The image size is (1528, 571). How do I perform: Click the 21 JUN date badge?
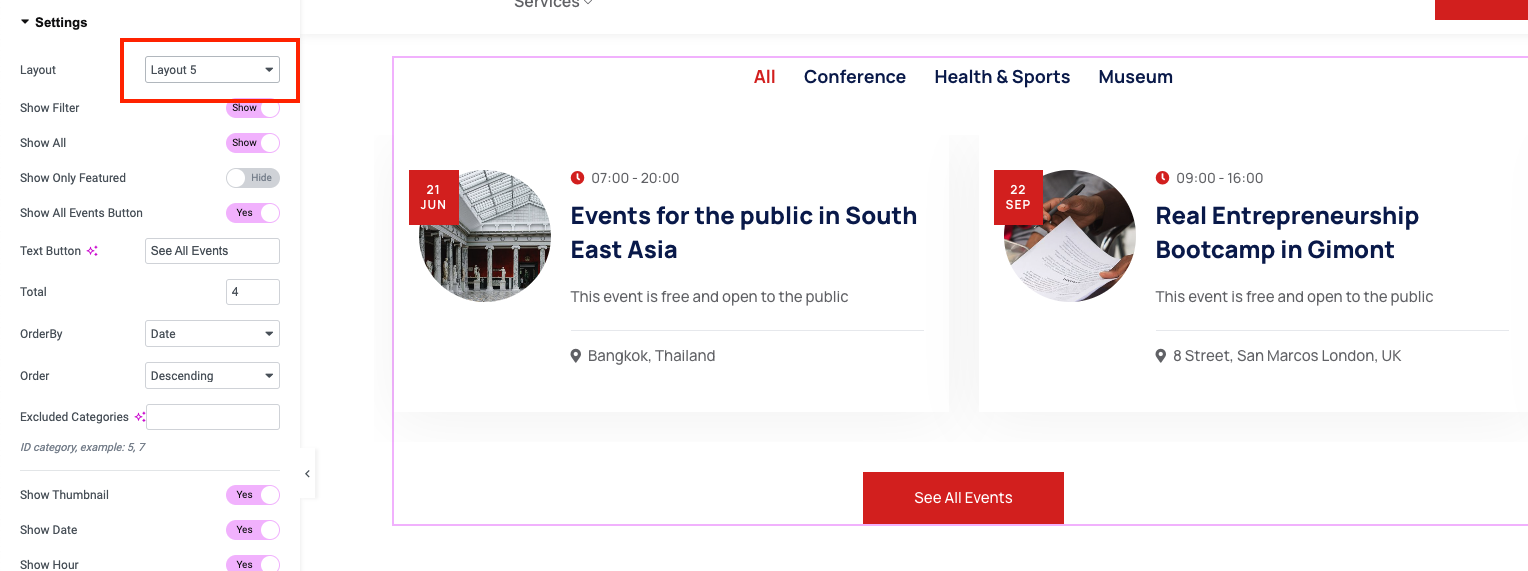433,197
